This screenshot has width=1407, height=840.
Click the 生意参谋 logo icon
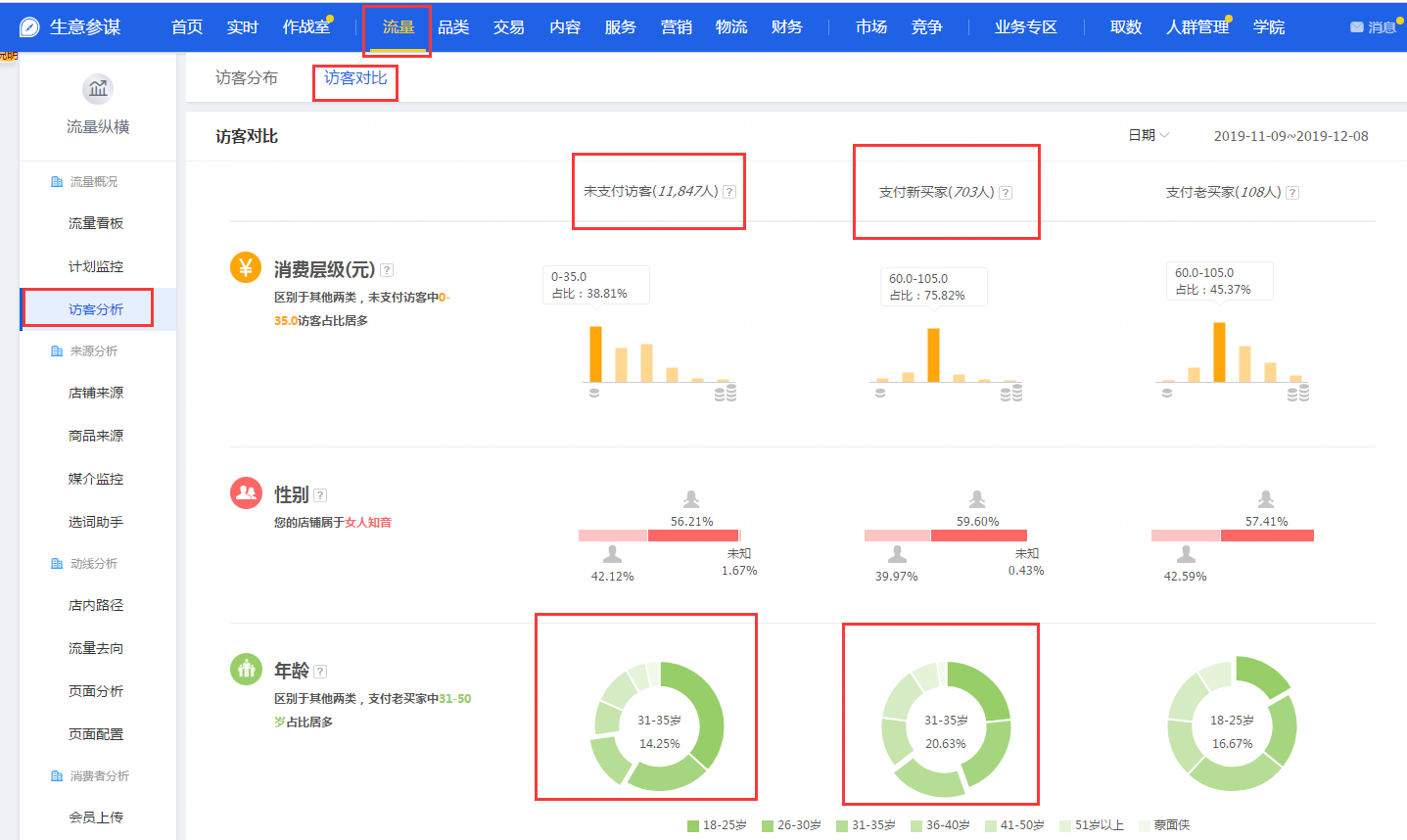(x=30, y=27)
